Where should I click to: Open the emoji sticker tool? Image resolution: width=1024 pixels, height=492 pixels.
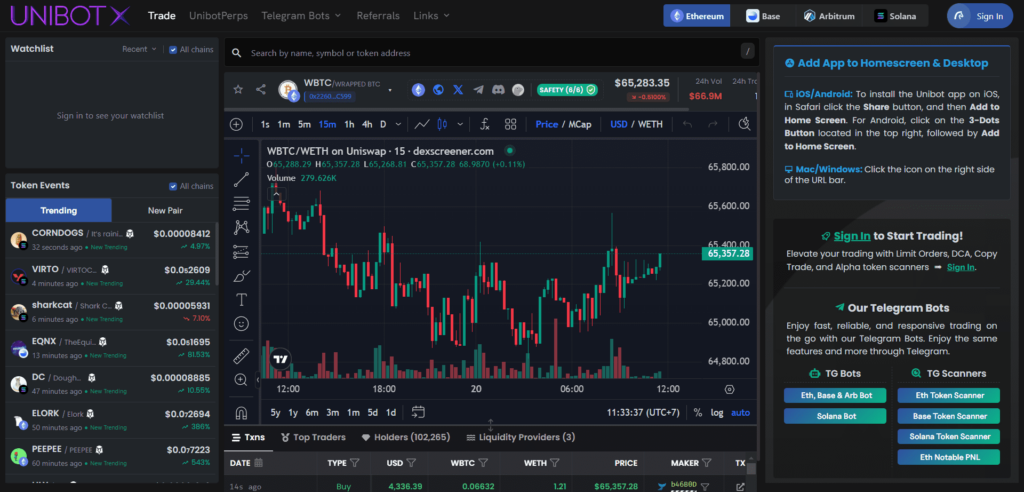pyautogui.click(x=242, y=323)
